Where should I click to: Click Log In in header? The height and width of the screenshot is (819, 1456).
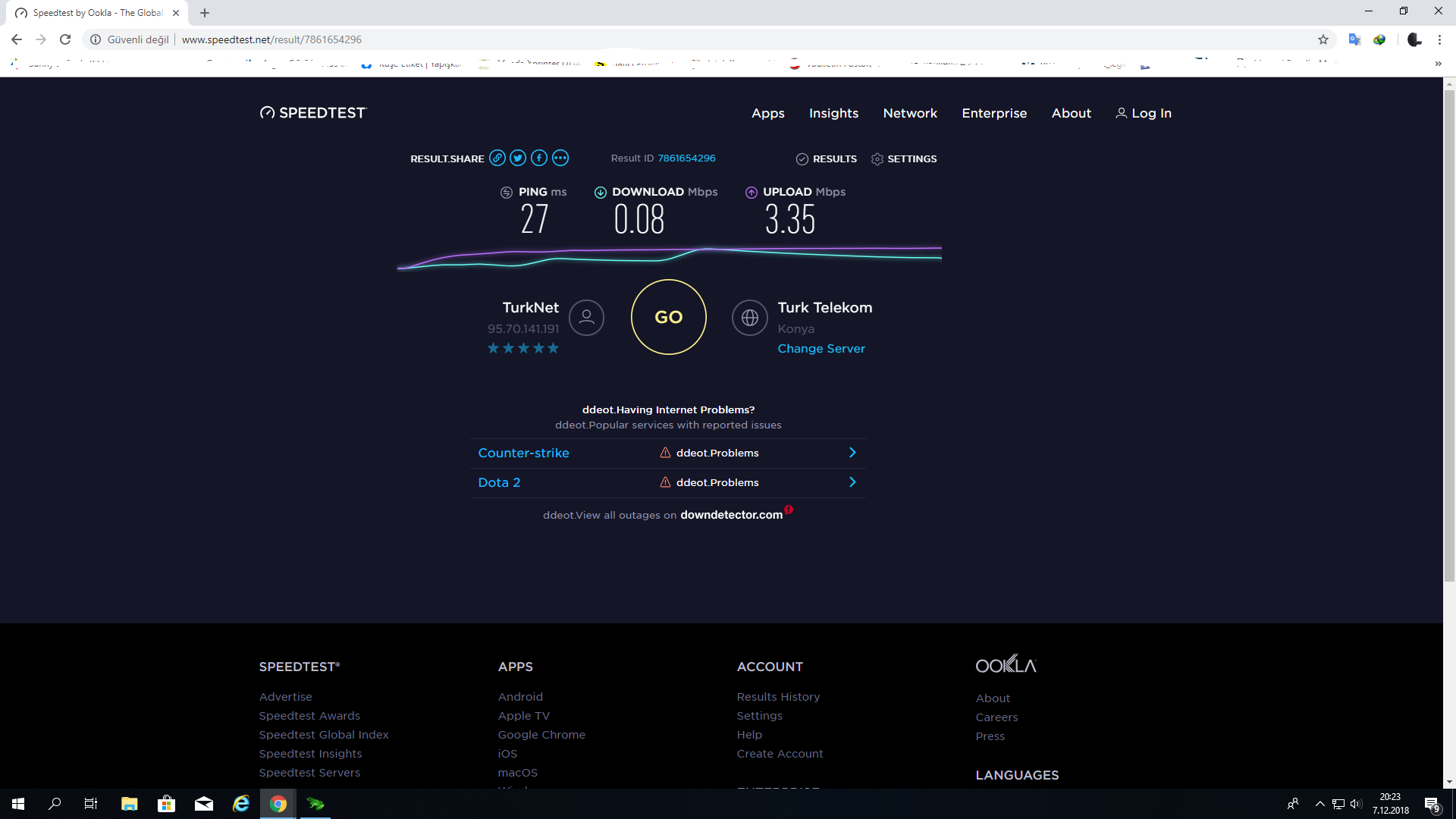click(x=1144, y=113)
